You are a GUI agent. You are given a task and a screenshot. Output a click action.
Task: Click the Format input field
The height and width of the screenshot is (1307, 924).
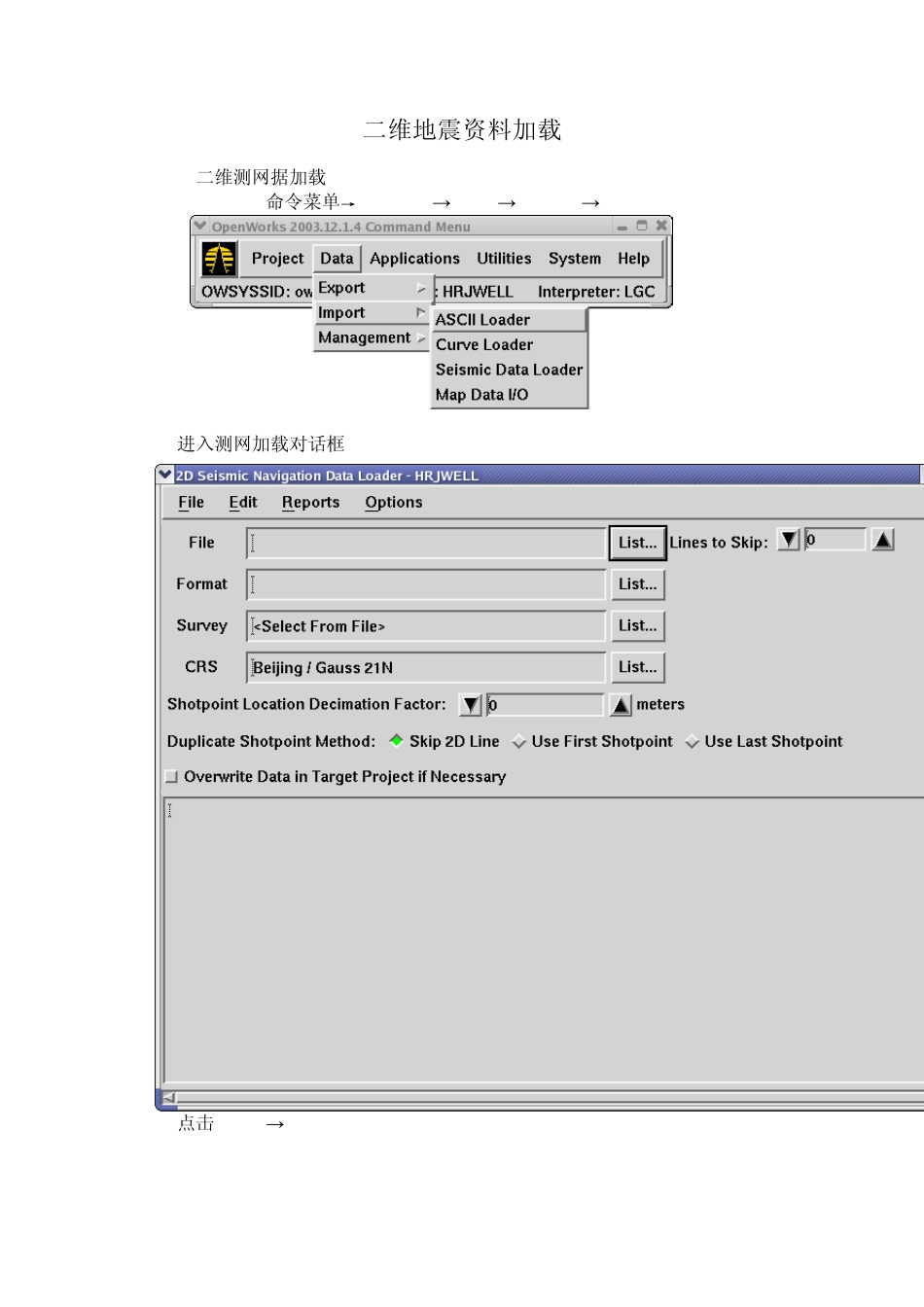(426, 584)
